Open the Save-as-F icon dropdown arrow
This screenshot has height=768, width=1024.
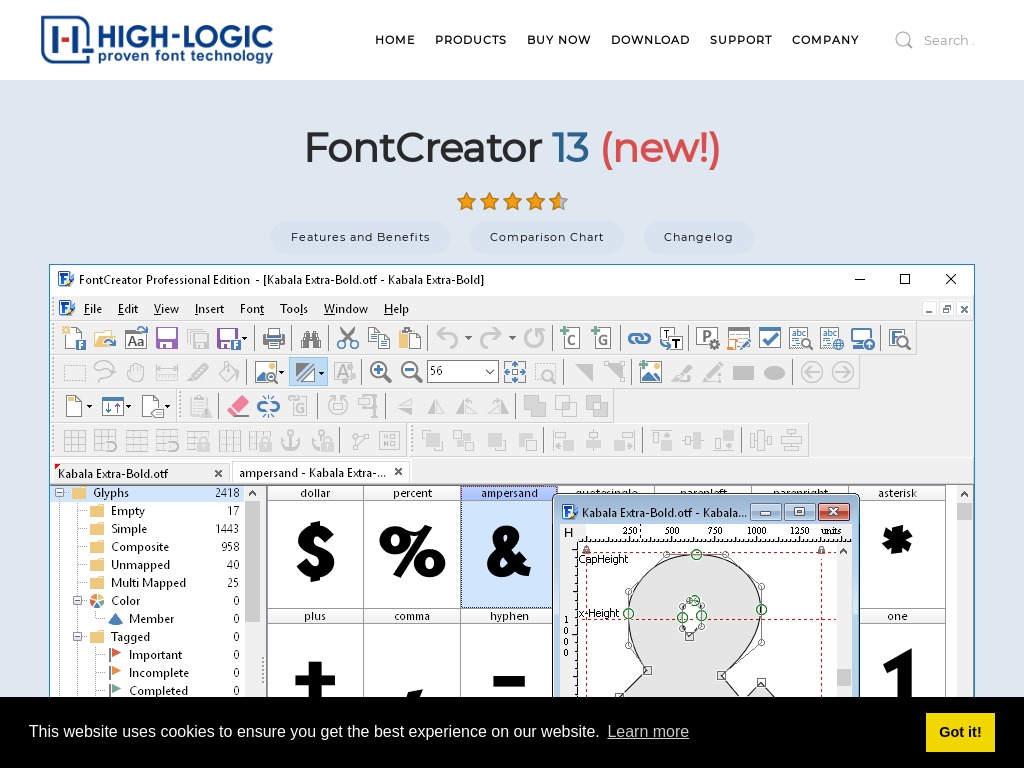(244, 338)
